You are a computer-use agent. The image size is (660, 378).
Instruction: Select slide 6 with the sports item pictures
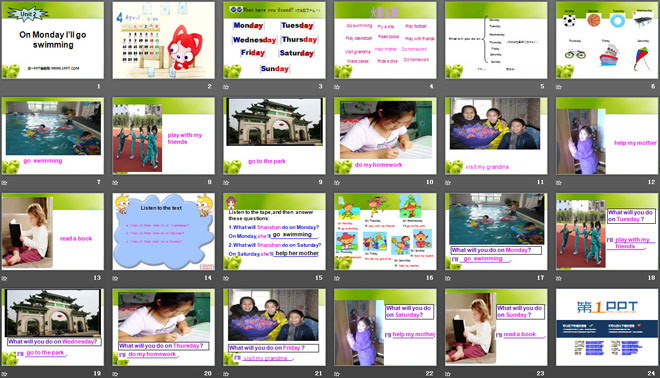(x=607, y=40)
